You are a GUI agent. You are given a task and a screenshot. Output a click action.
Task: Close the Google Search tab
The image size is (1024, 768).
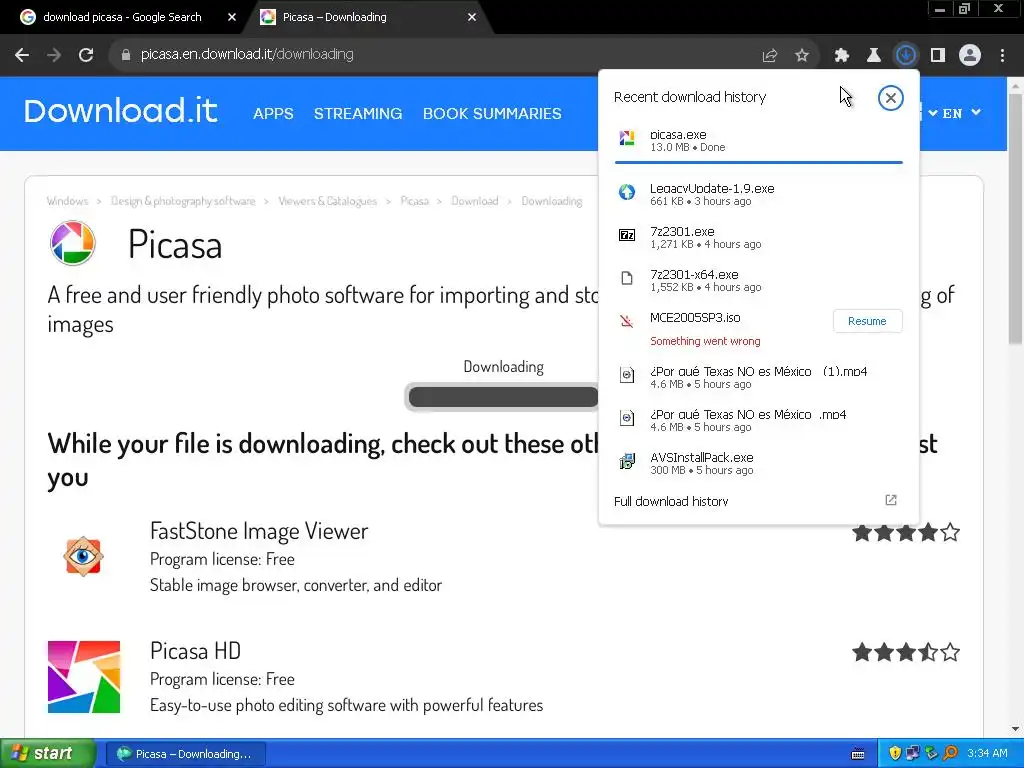pos(232,18)
